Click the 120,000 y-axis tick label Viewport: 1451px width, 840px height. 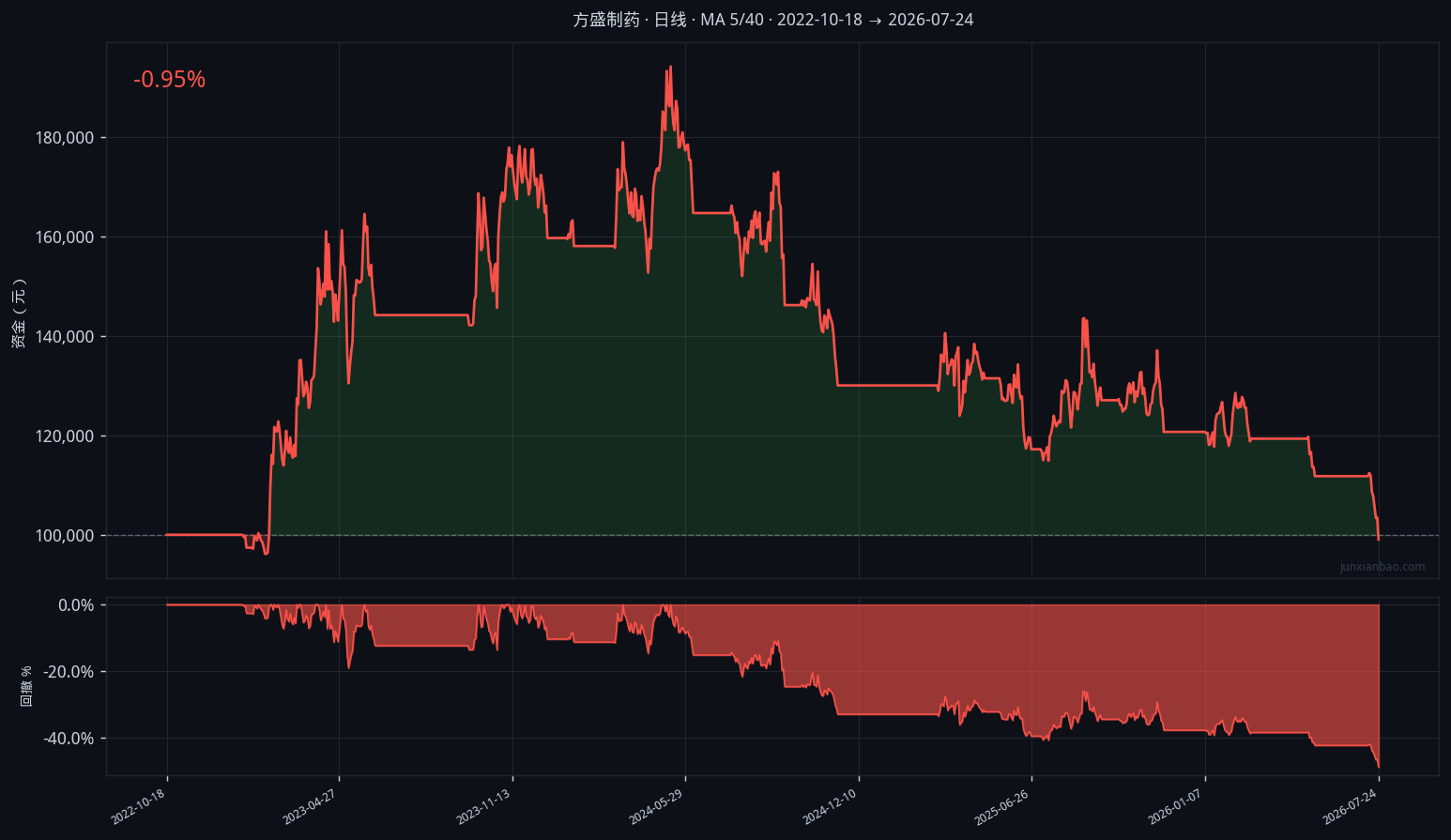[65, 436]
